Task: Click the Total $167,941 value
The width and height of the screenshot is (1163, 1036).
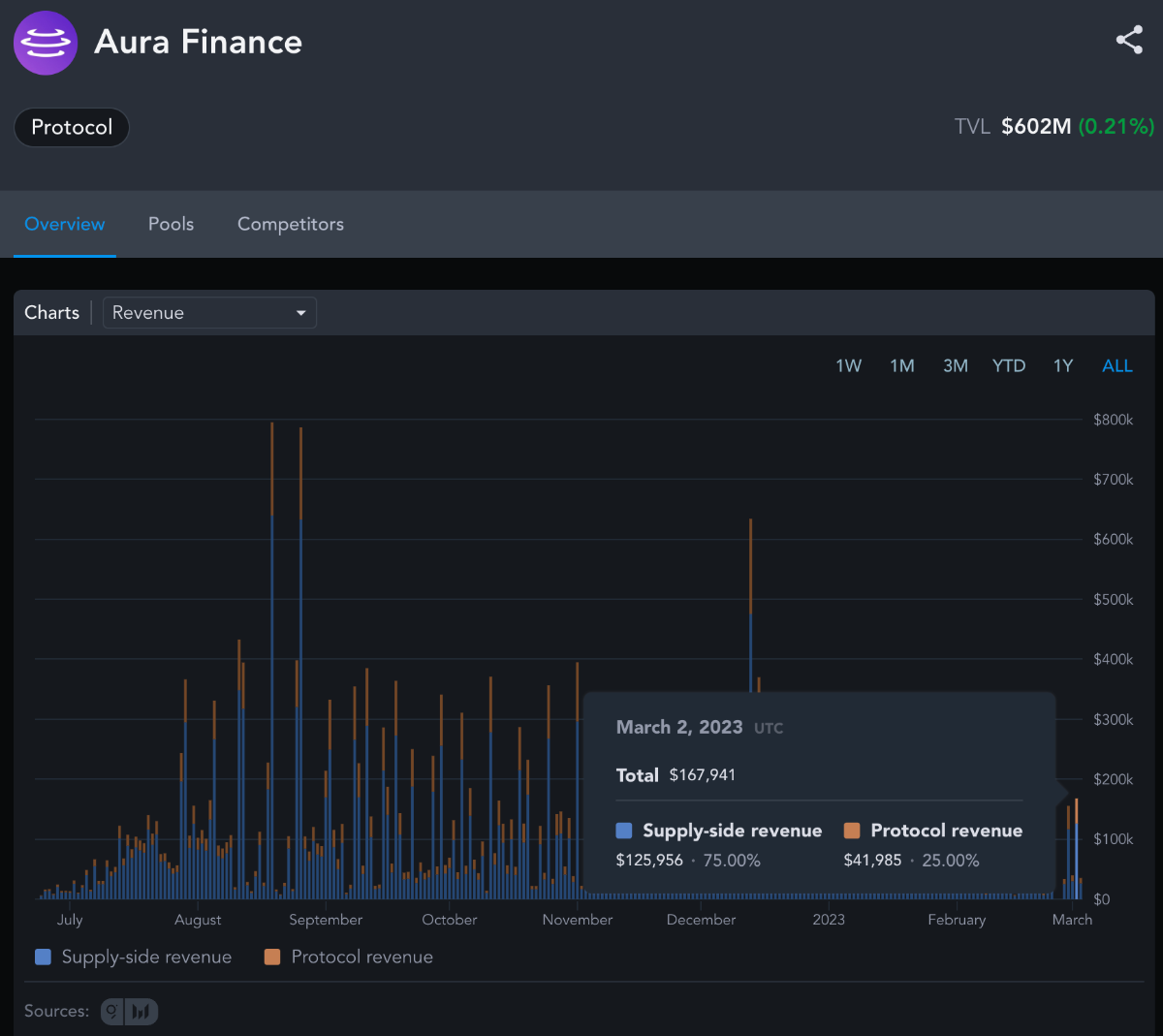Action: pyautogui.click(x=703, y=775)
